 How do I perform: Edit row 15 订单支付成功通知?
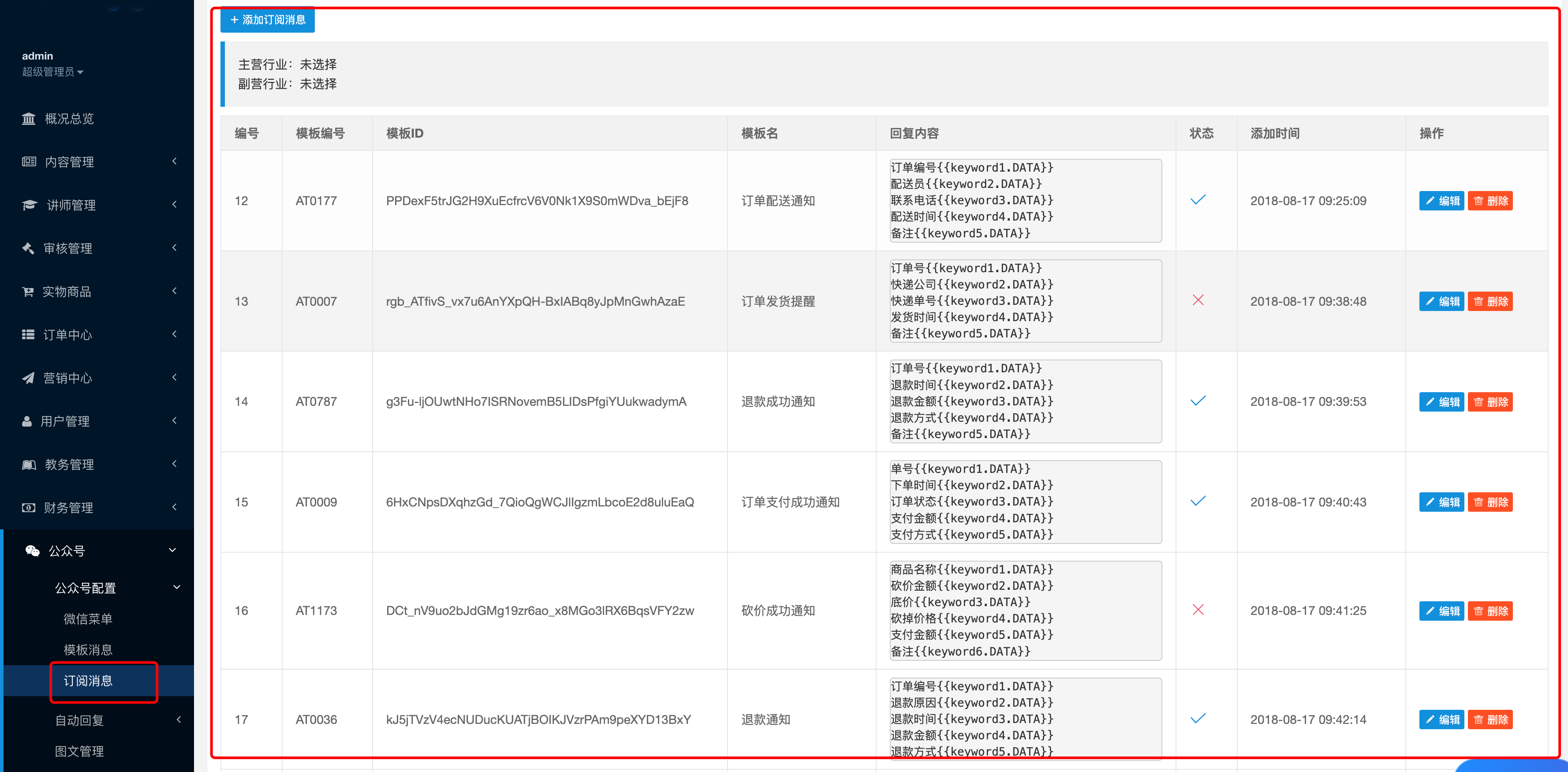(x=1441, y=502)
